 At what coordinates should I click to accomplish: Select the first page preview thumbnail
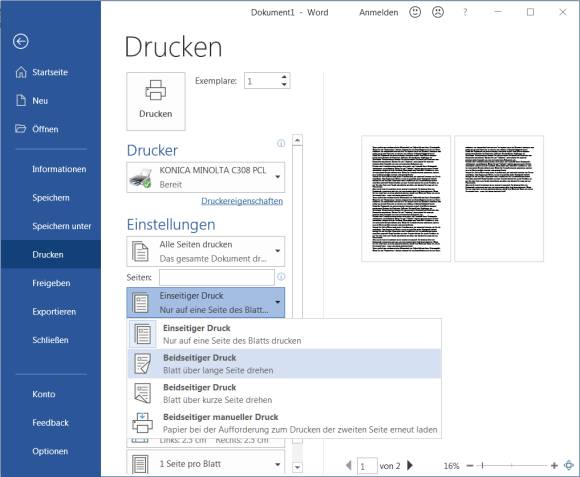coord(406,199)
